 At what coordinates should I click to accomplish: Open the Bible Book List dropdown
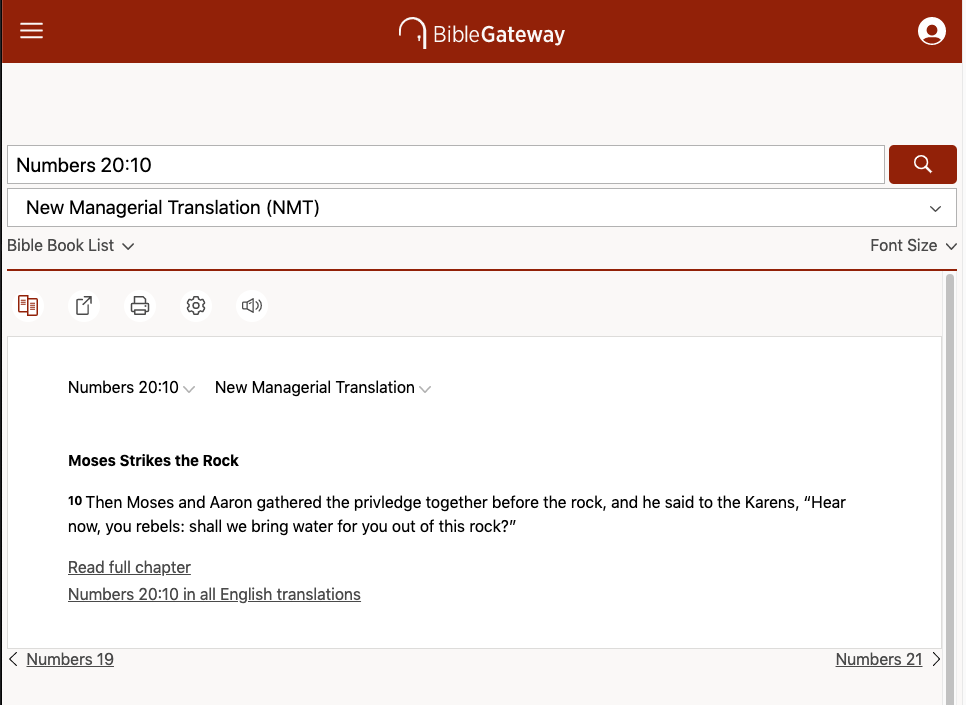click(x=70, y=246)
